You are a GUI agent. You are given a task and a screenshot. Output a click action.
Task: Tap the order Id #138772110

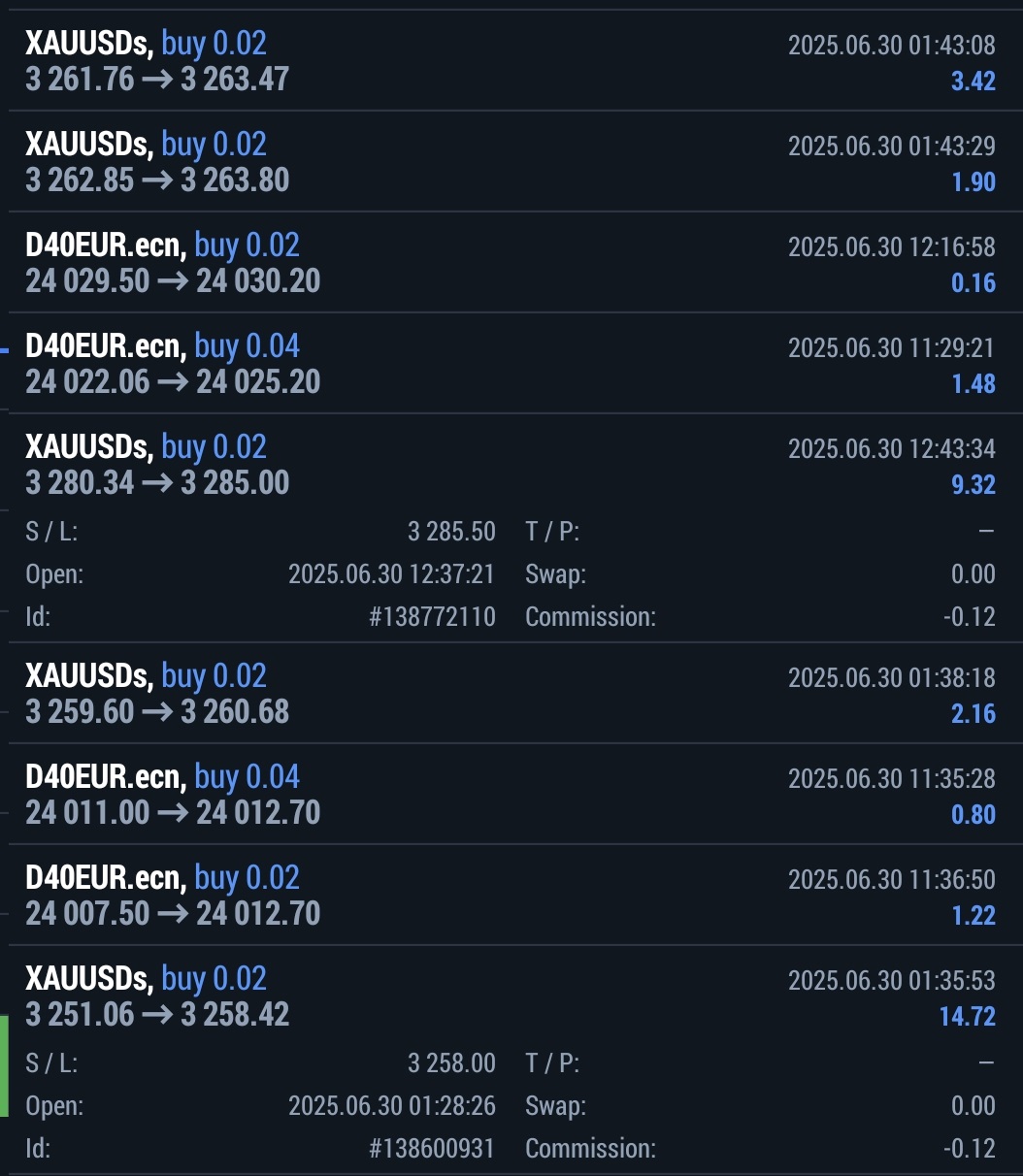tap(432, 617)
